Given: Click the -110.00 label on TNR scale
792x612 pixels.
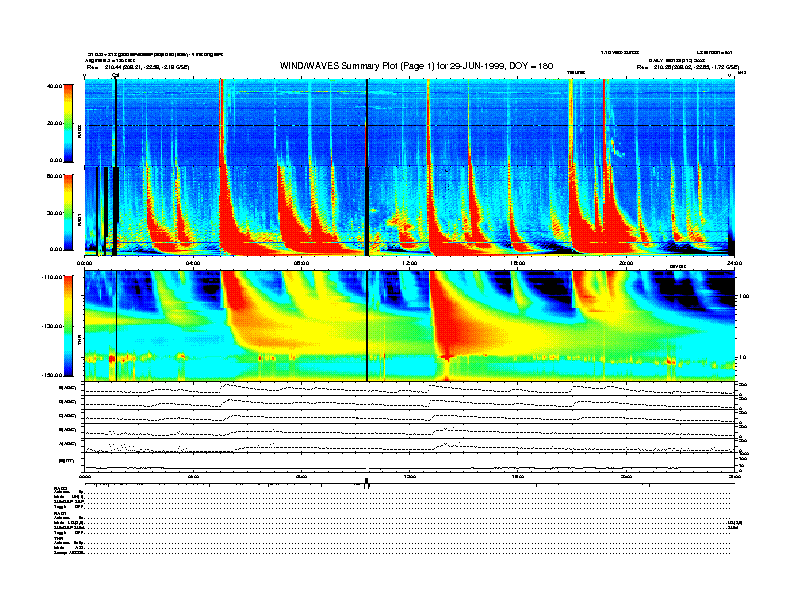Looking at the screenshot, I should click(52, 277).
